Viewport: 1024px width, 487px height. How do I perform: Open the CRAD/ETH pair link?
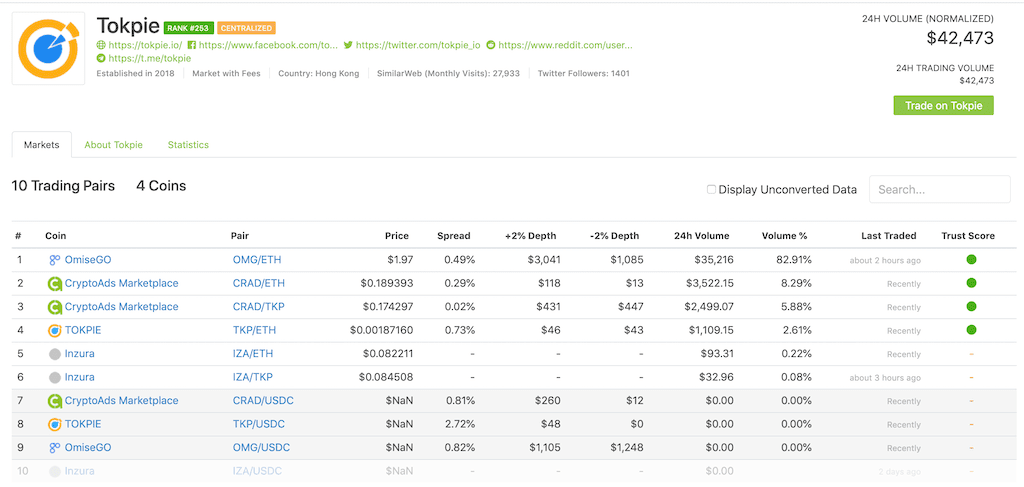[259, 283]
